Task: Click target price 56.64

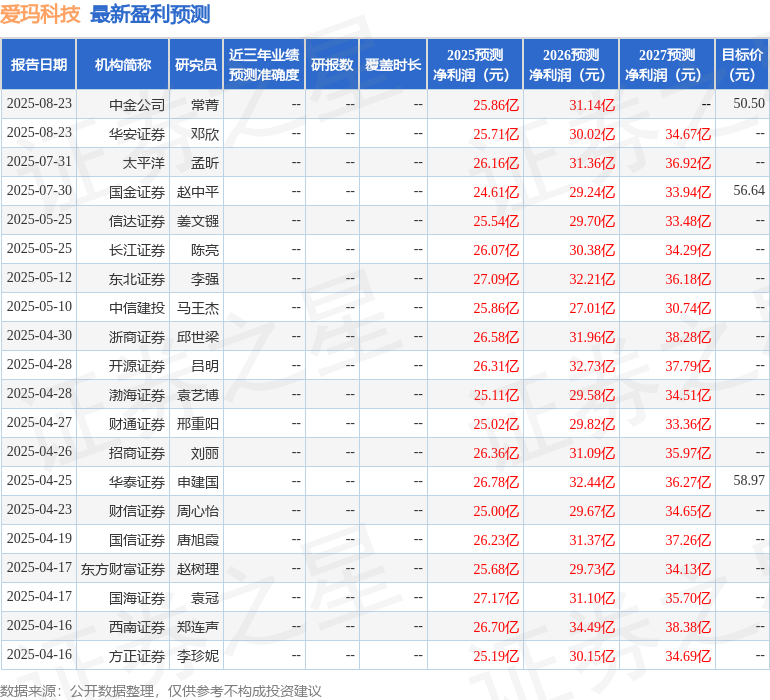Action: [749, 190]
